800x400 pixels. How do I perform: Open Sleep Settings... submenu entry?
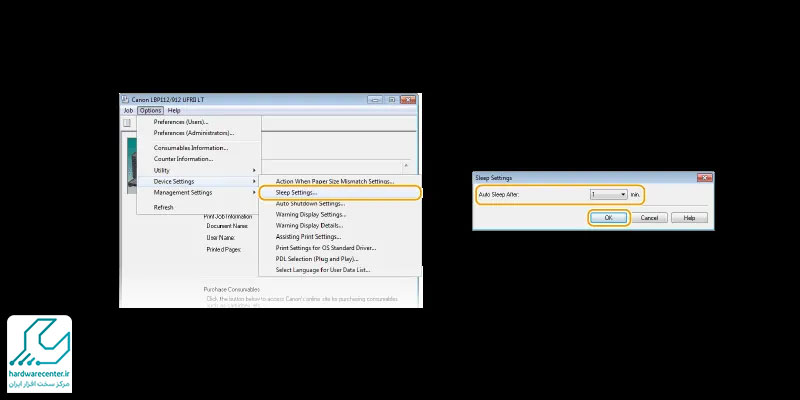click(x=340, y=193)
